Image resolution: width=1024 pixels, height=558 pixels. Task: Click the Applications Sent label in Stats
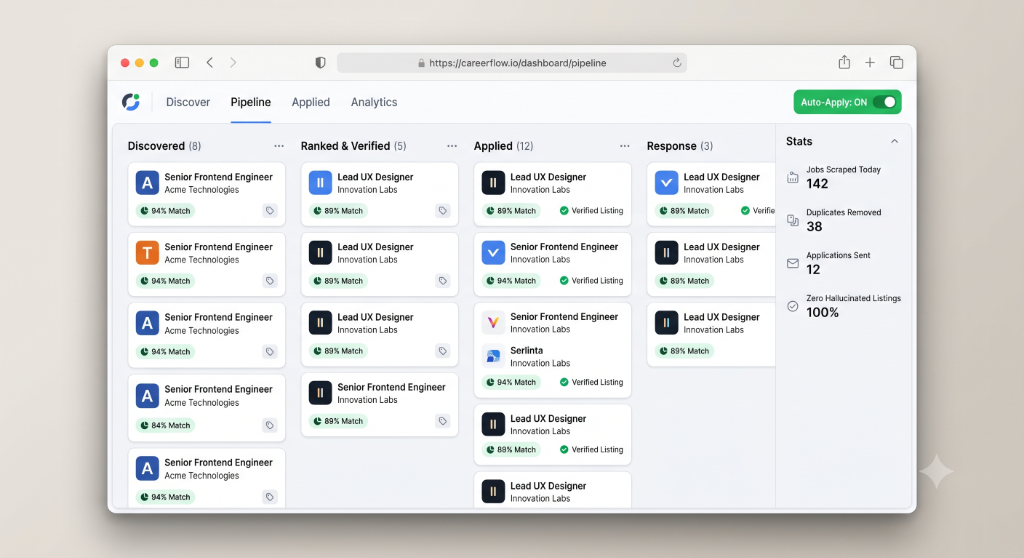click(838, 255)
